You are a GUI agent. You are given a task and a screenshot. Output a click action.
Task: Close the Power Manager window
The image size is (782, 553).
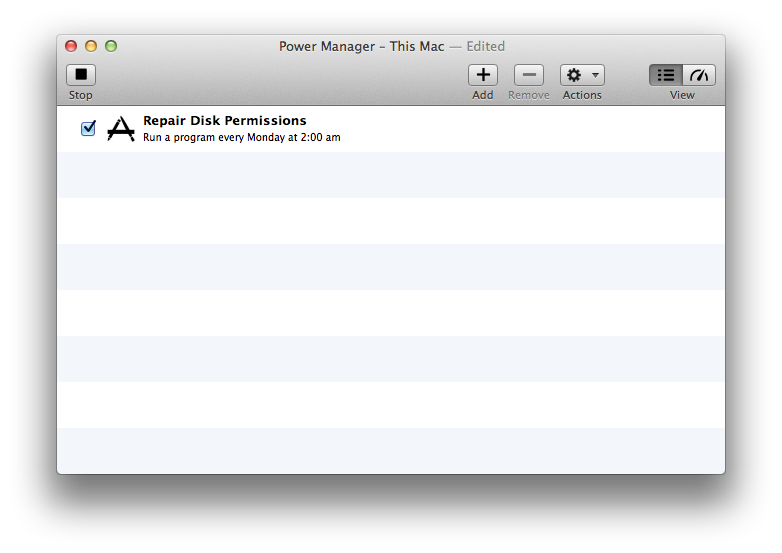[x=71, y=46]
